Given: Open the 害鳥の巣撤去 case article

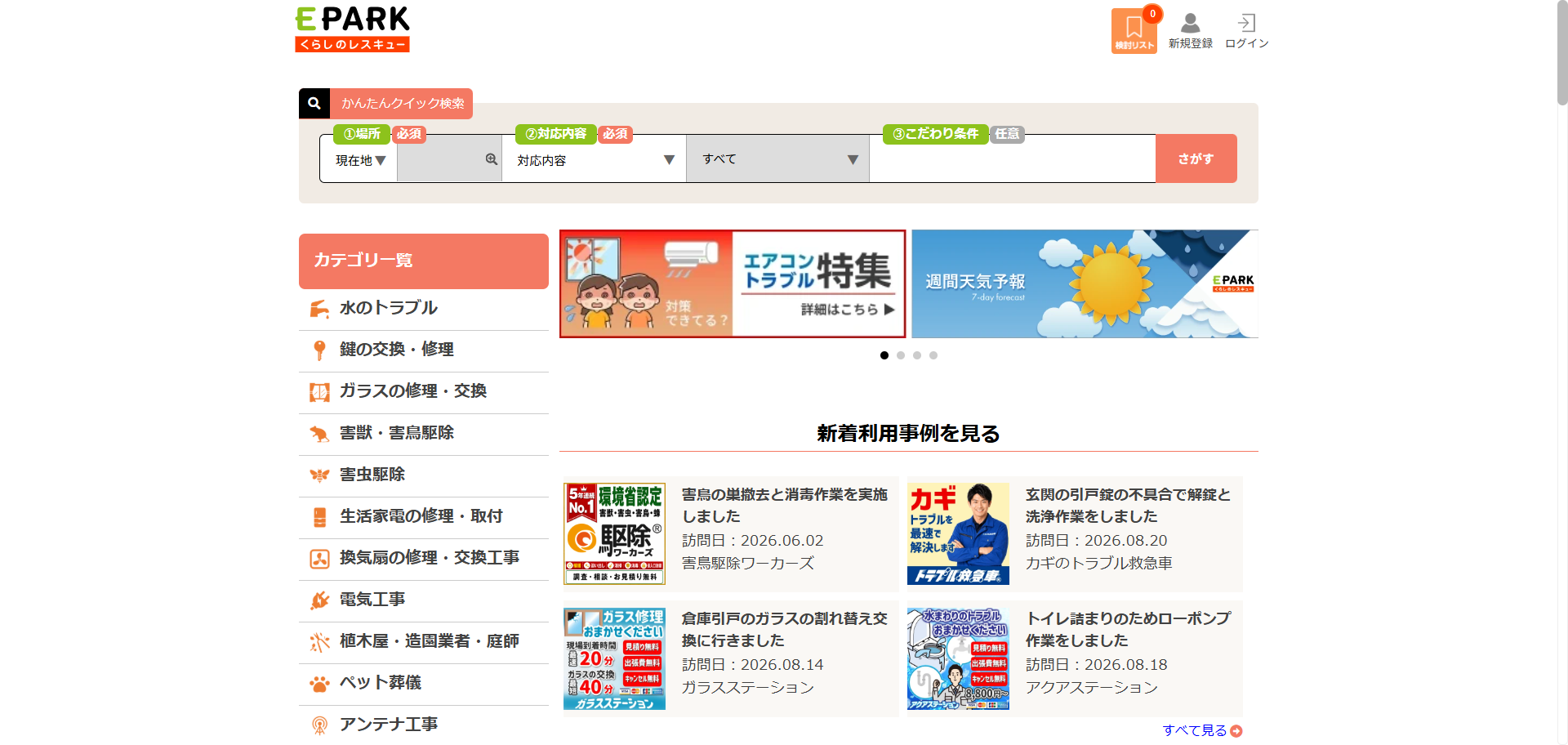Looking at the screenshot, I should point(731,533).
